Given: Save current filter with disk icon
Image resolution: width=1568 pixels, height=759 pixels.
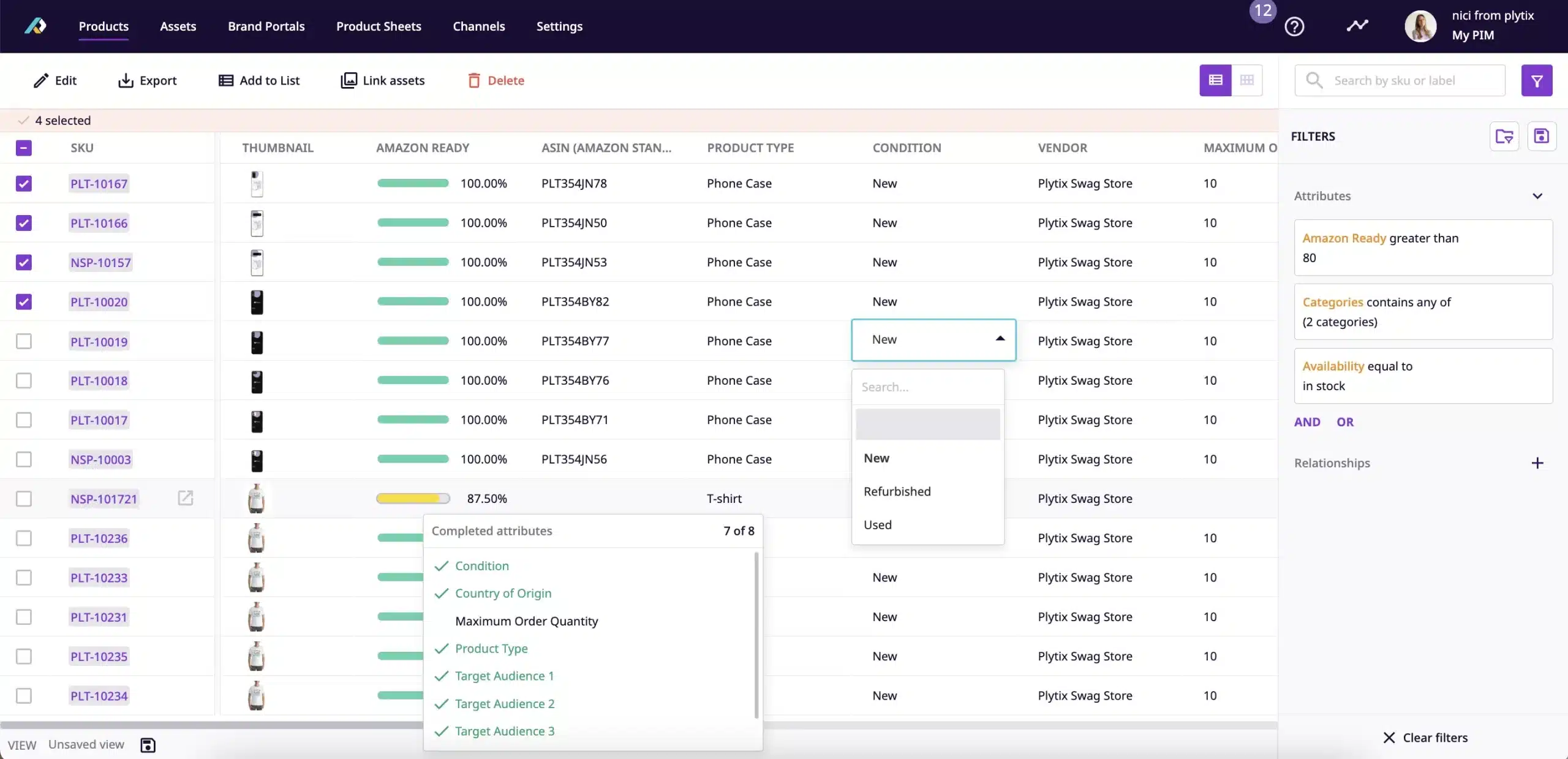Looking at the screenshot, I should click(1542, 136).
